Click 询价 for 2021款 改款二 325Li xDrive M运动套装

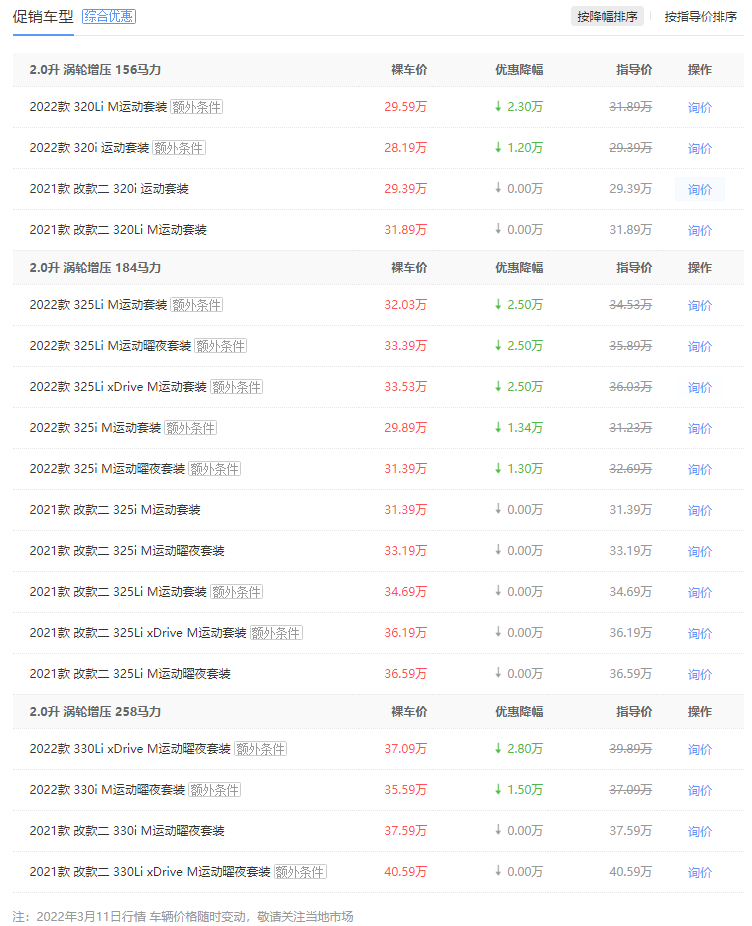pyautogui.click(x=700, y=633)
